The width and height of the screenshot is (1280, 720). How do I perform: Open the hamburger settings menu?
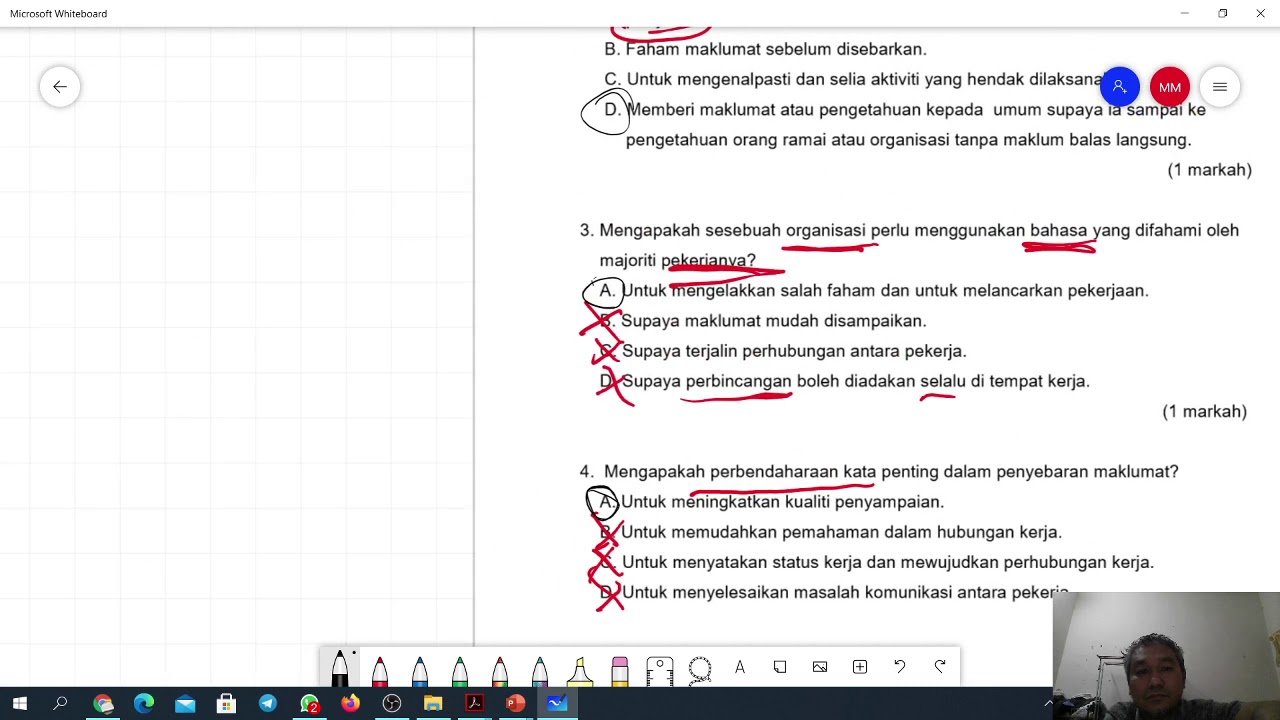pyautogui.click(x=1220, y=87)
